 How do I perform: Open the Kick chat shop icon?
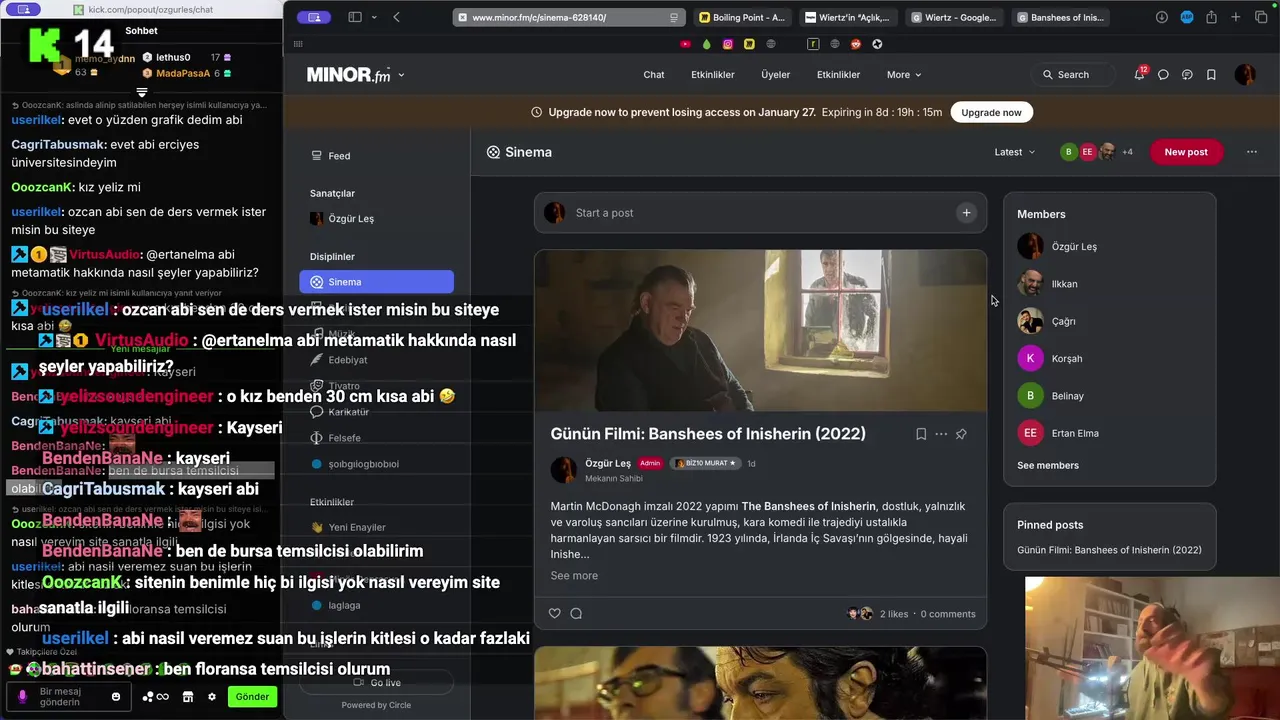(x=188, y=696)
